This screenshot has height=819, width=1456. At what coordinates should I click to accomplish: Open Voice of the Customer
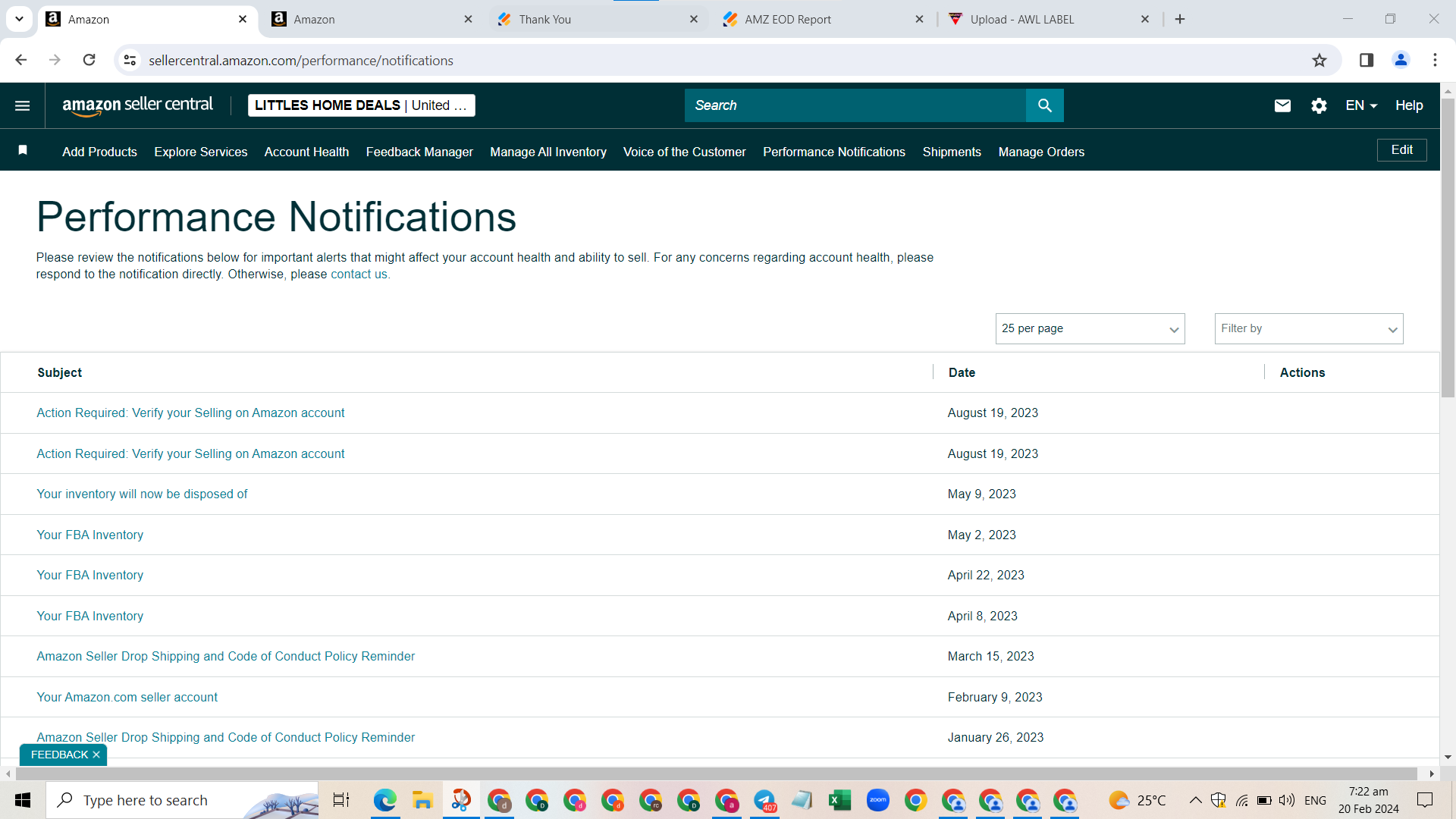pos(685,152)
